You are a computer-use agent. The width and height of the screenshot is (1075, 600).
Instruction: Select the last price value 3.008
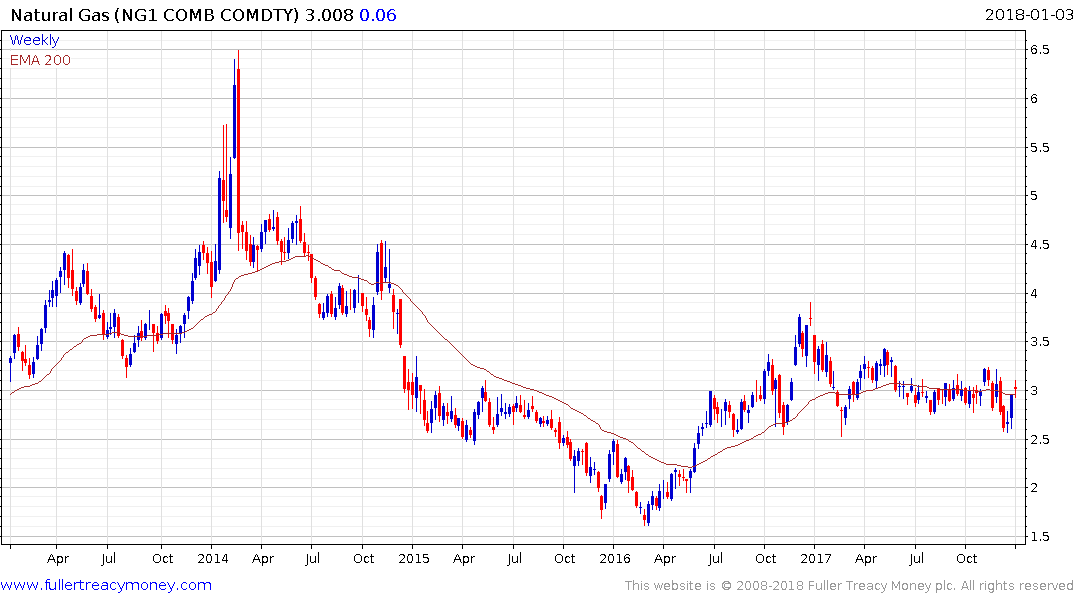329,15
